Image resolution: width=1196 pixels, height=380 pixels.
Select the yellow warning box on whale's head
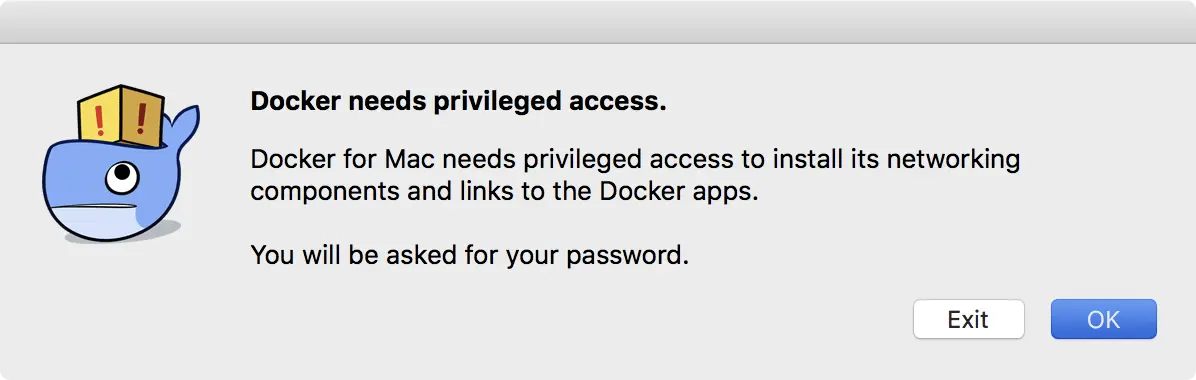(121, 114)
